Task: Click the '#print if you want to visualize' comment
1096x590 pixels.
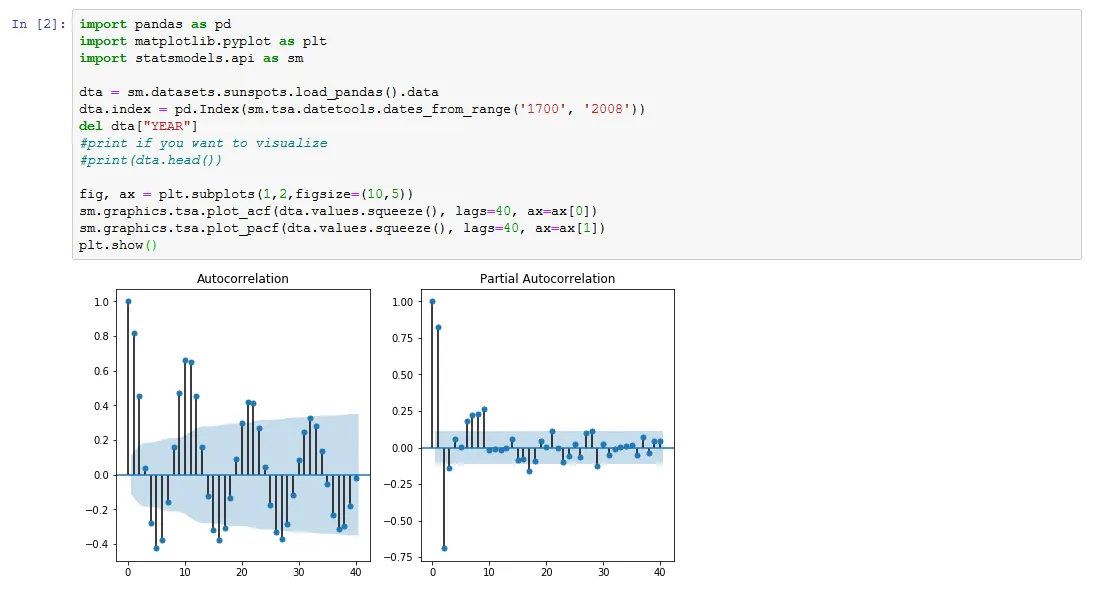Action: point(203,143)
